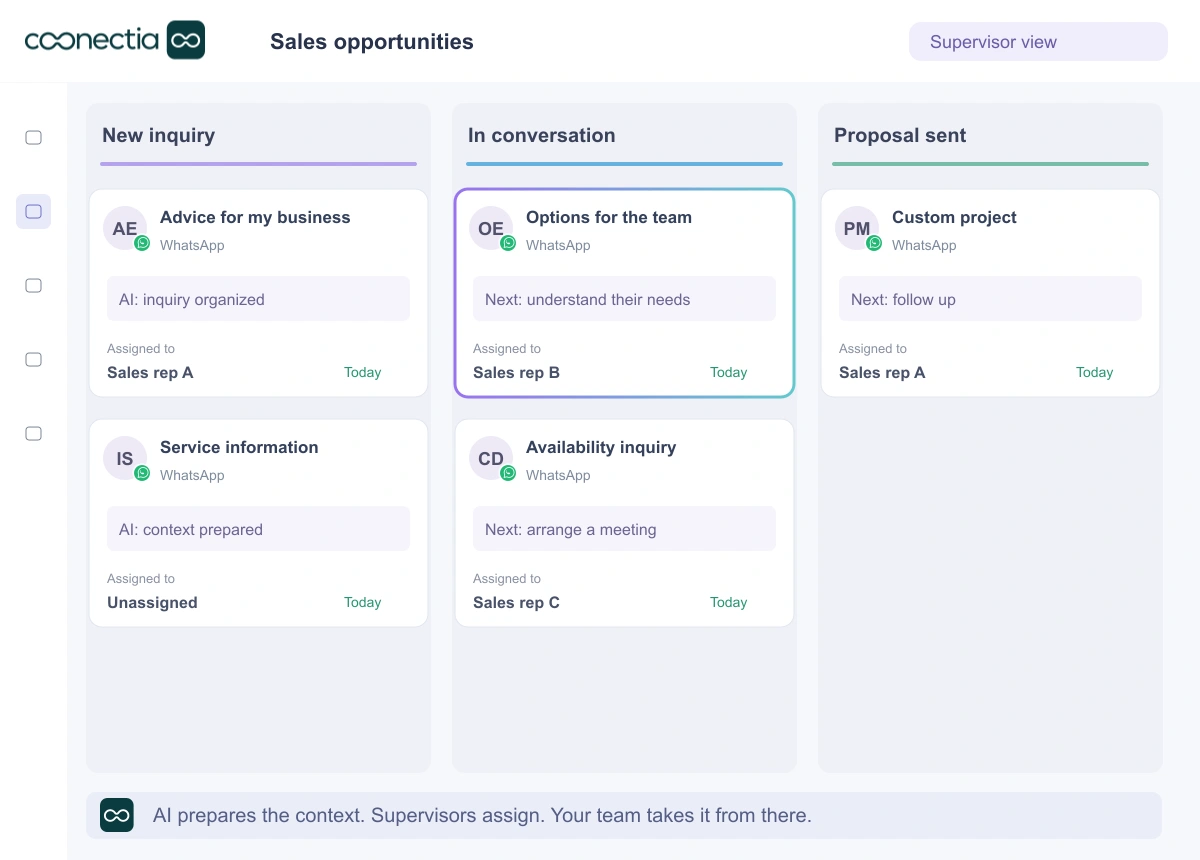Click 'WhatsApp' label under Advice for my business
Image resolution: width=1200 pixels, height=860 pixels.
(x=192, y=245)
